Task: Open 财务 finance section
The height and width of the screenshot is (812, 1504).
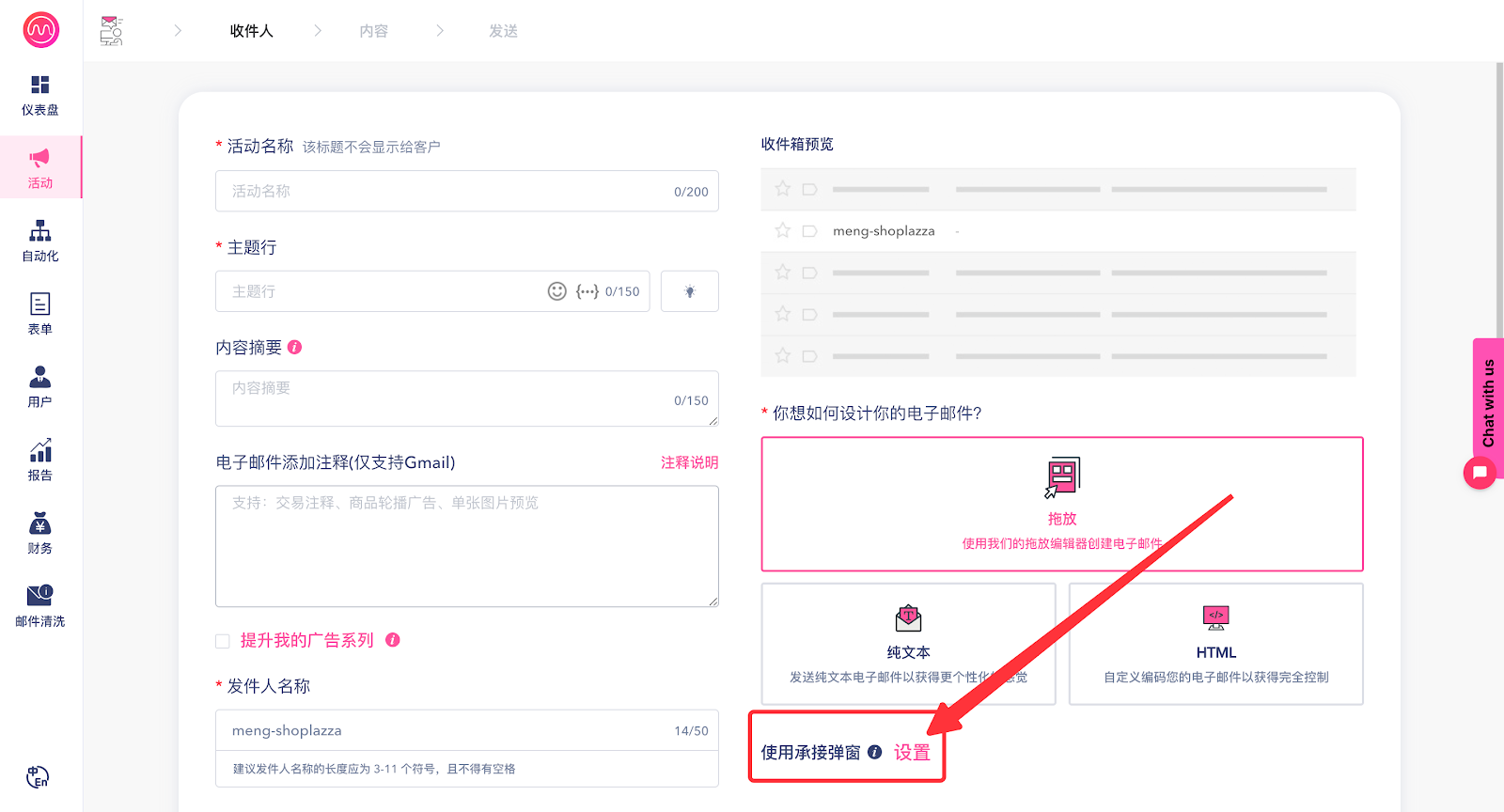Action: (x=39, y=533)
